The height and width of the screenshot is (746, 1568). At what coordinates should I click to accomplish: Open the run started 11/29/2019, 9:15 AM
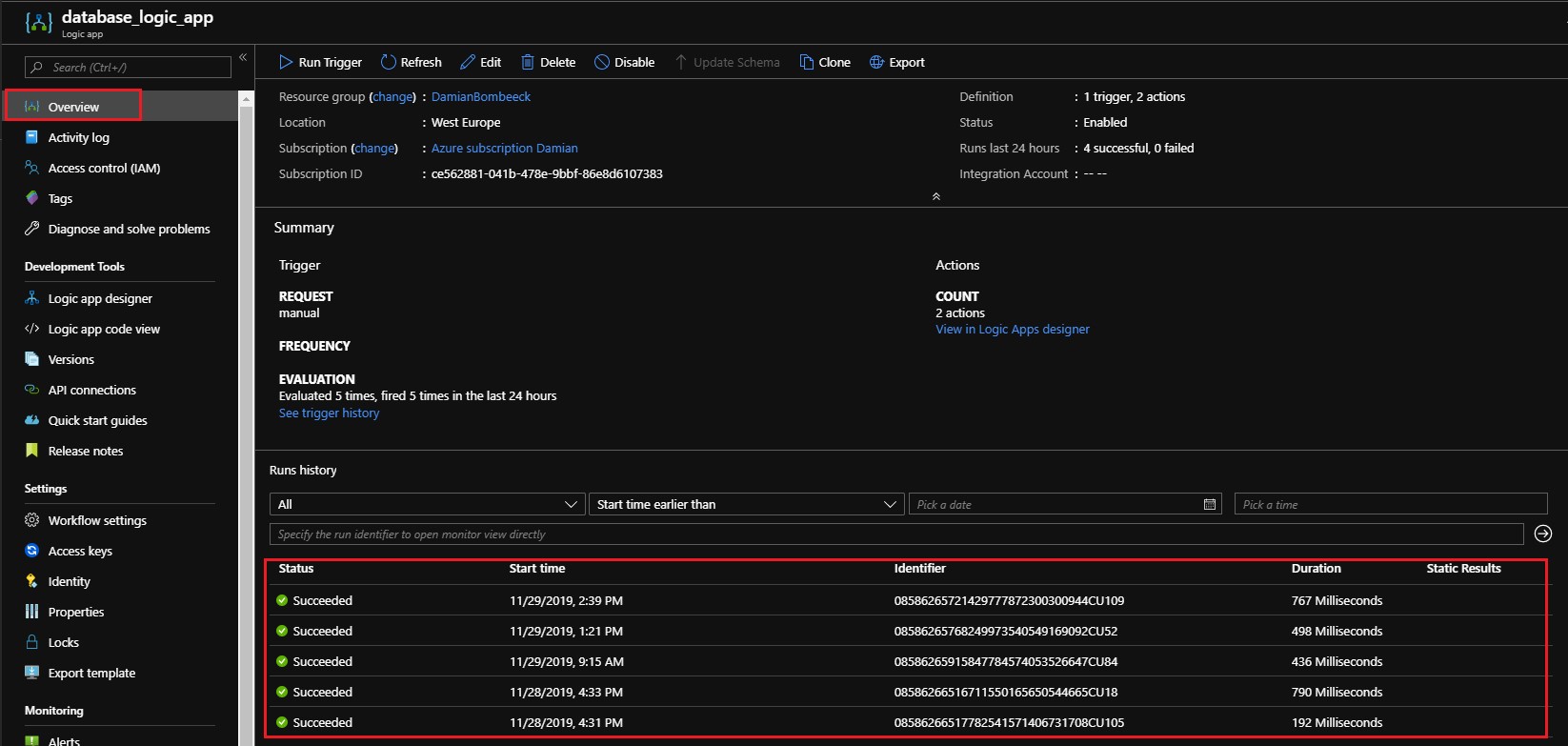907,661
